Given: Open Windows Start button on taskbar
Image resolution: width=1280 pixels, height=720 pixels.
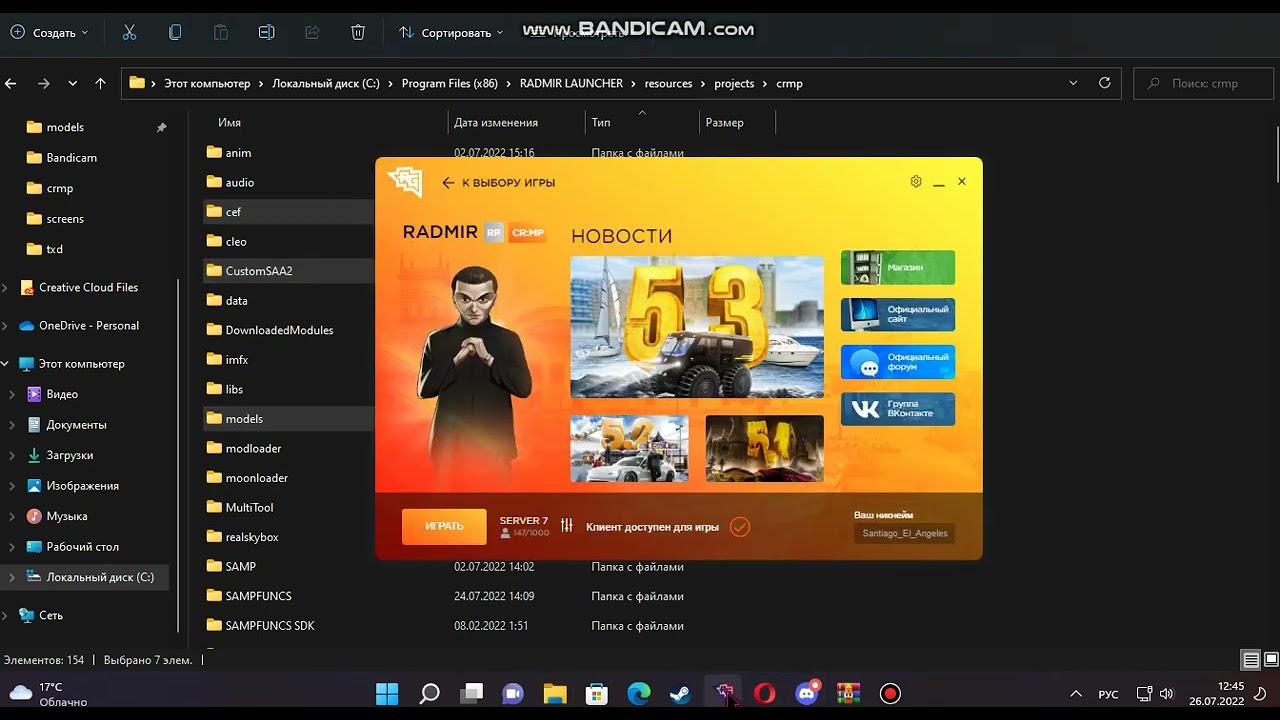Looking at the screenshot, I should tap(387, 693).
